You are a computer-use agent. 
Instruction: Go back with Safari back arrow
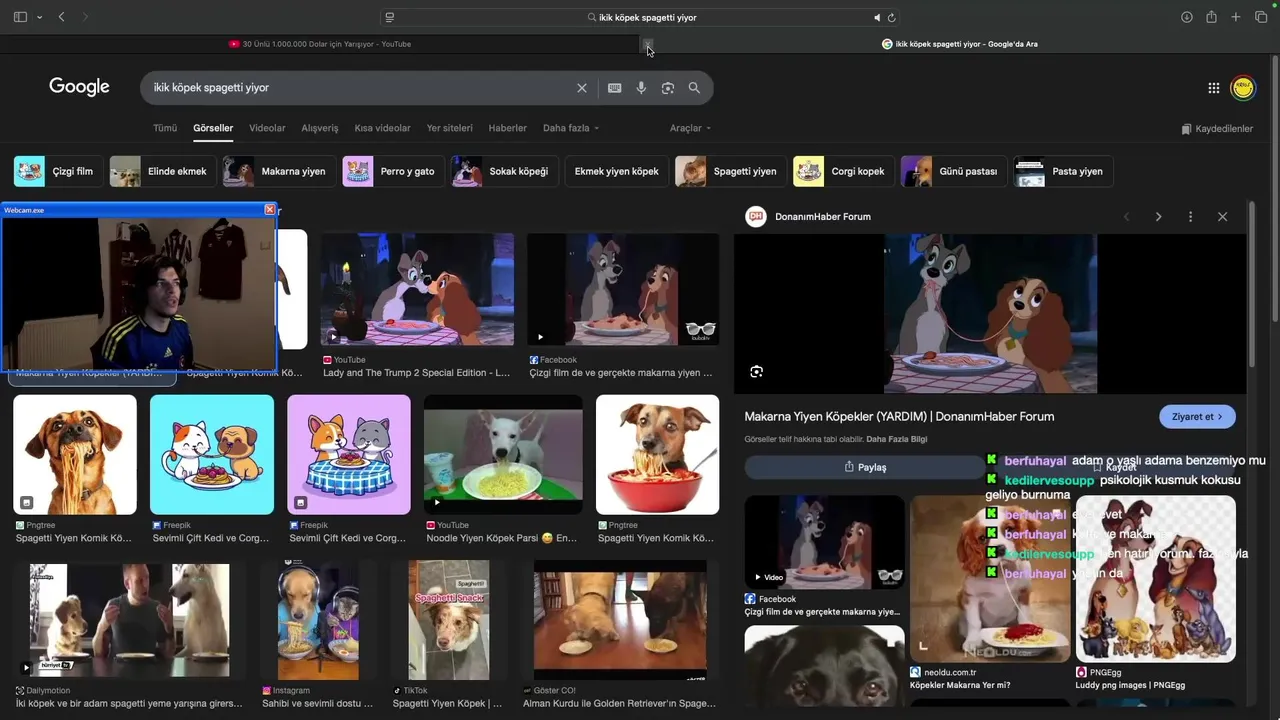(62, 17)
